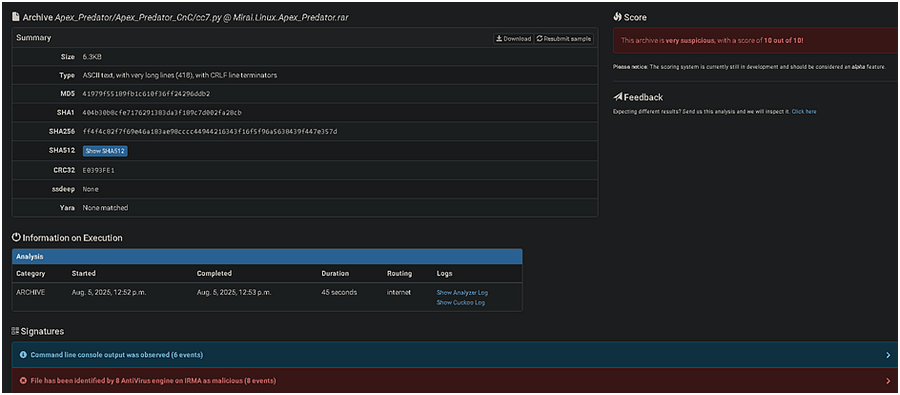Click the Started time 12:52 p.m.
The width and height of the screenshot is (900, 395).
click(x=109, y=293)
